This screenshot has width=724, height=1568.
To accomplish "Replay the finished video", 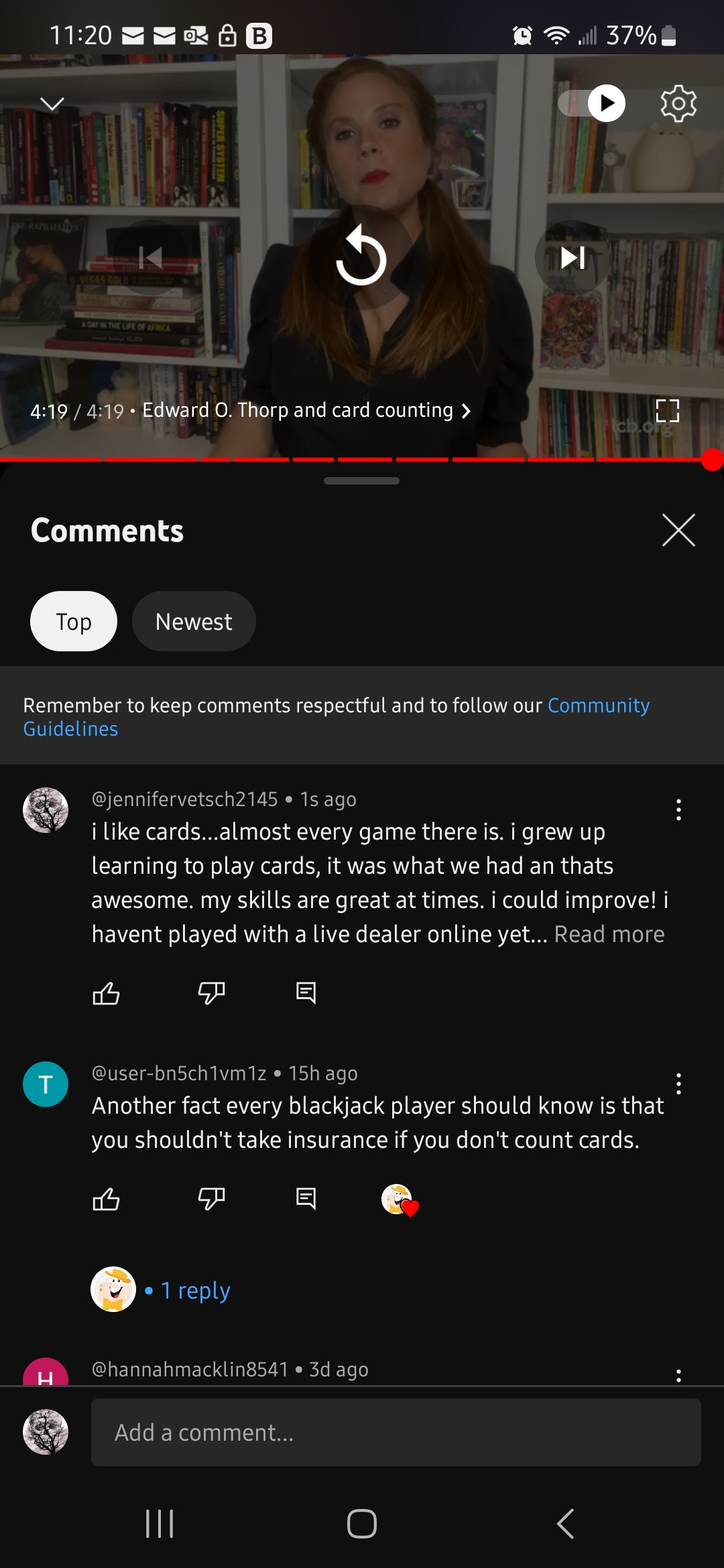I will (x=361, y=257).
